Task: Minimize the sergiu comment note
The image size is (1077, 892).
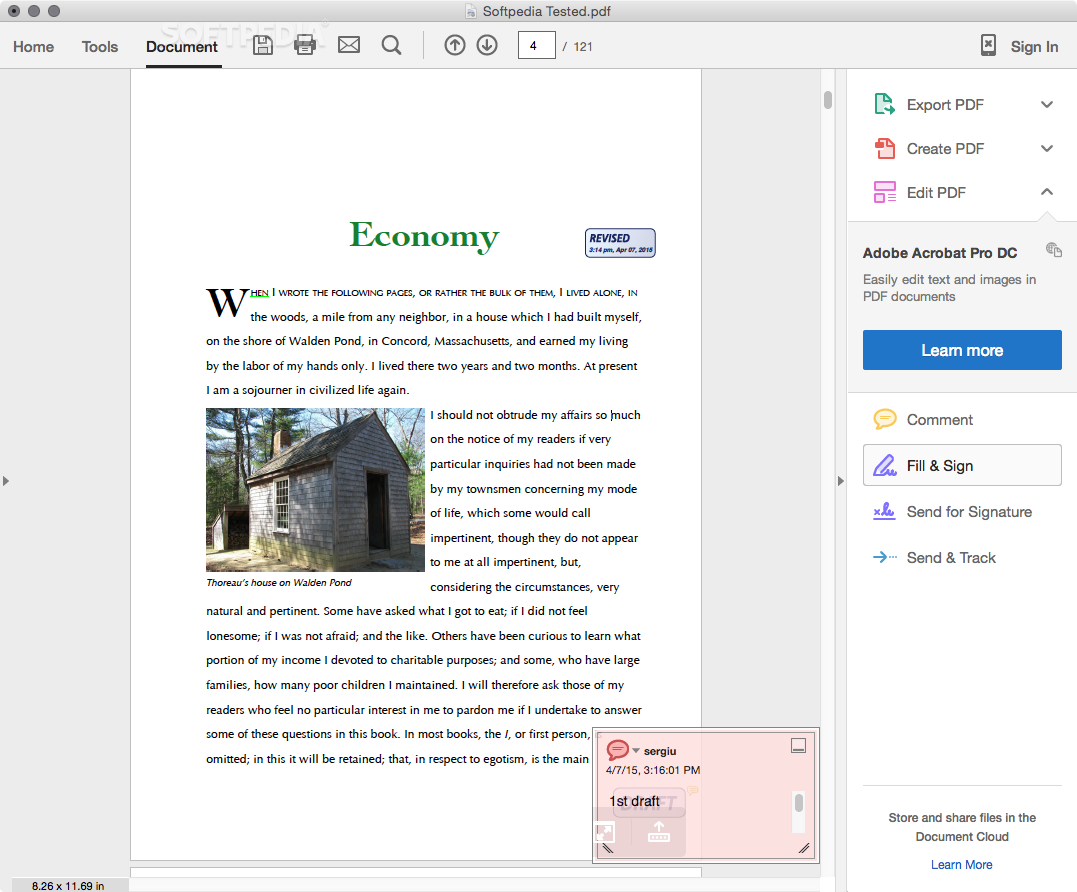Action: pyautogui.click(x=798, y=746)
